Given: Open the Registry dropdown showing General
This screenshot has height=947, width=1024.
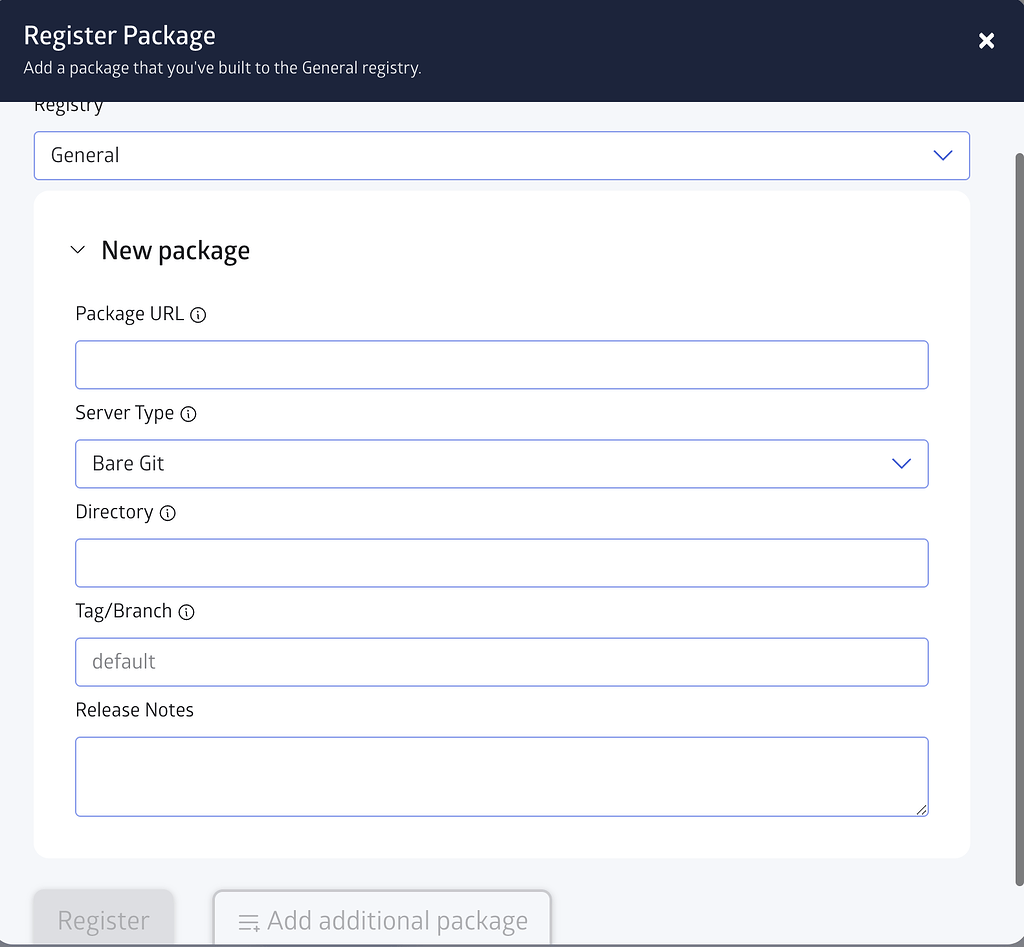Looking at the screenshot, I should click(x=502, y=155).
